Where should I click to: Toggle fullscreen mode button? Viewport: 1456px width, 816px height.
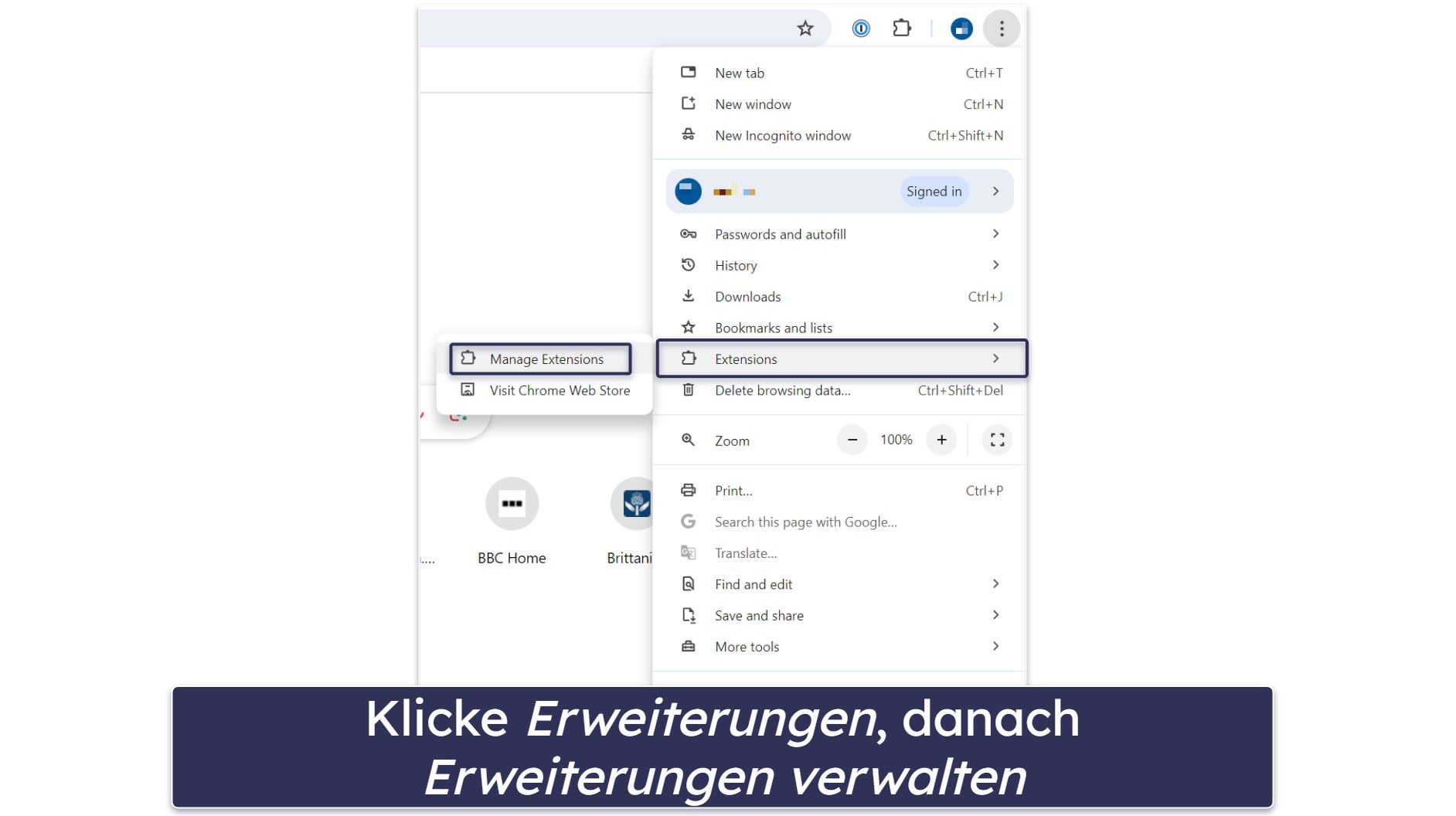(997, 440)
